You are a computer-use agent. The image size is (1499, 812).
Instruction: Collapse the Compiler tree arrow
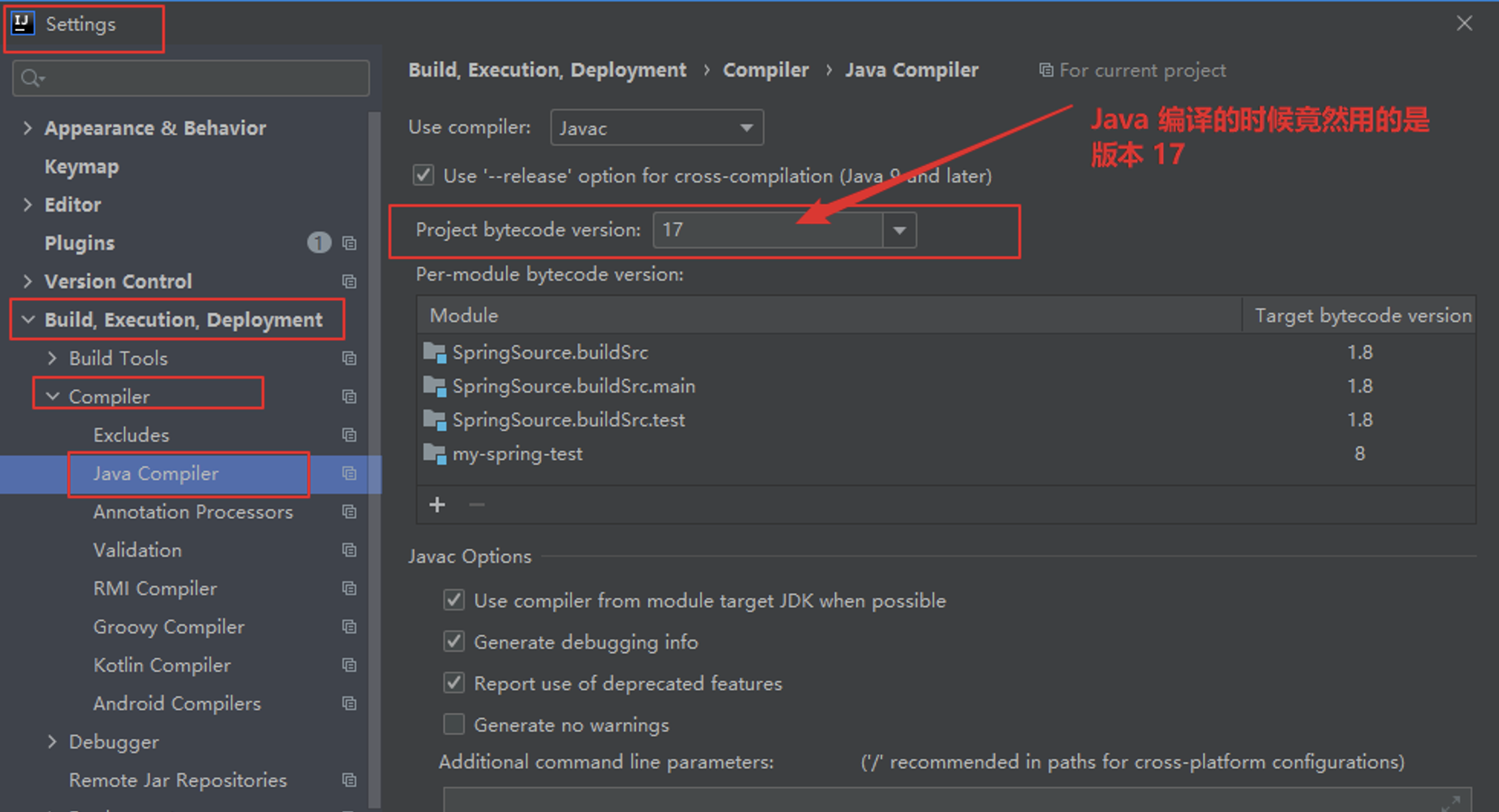[x=52, y=397]
